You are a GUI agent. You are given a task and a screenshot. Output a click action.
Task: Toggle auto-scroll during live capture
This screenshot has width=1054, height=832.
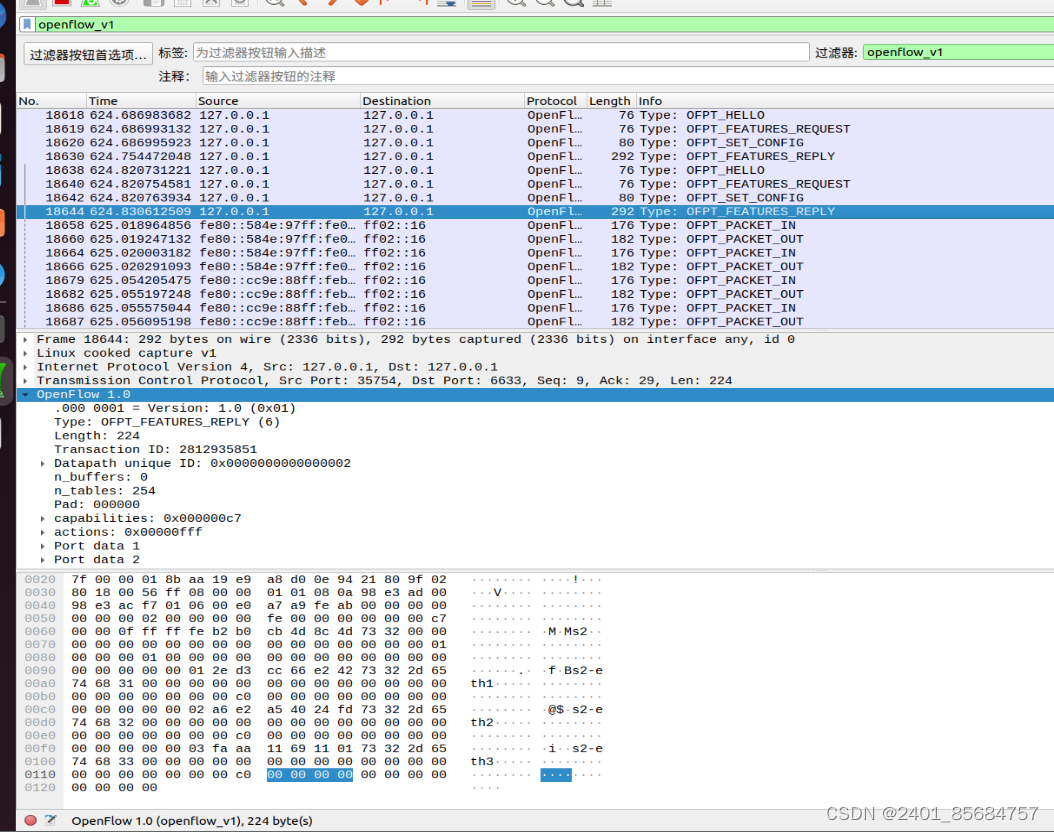pos(446,5)
